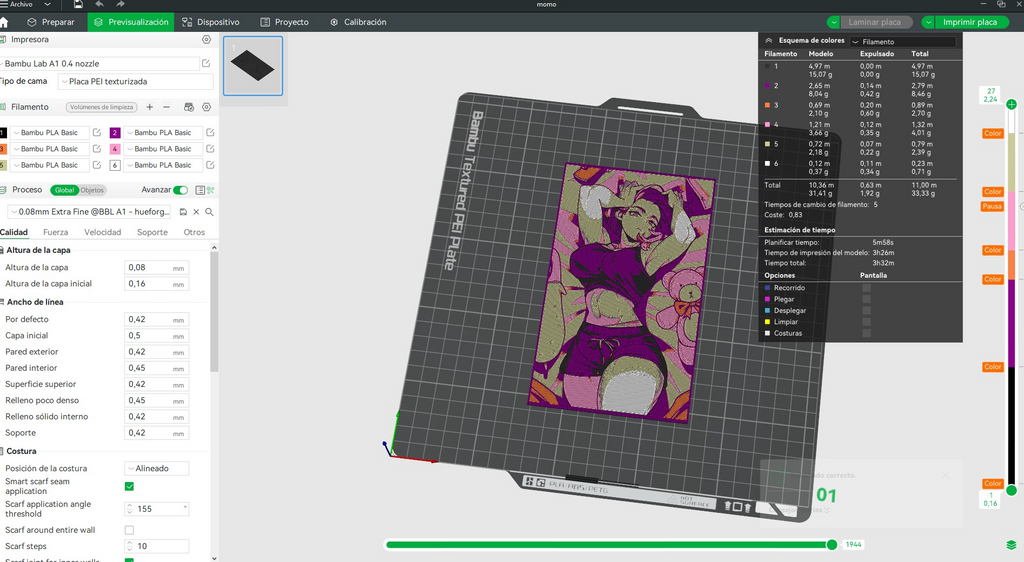Click the Pausa marker on layer slider
Screen dimensions: 1024x562
(x=992, y=206)
